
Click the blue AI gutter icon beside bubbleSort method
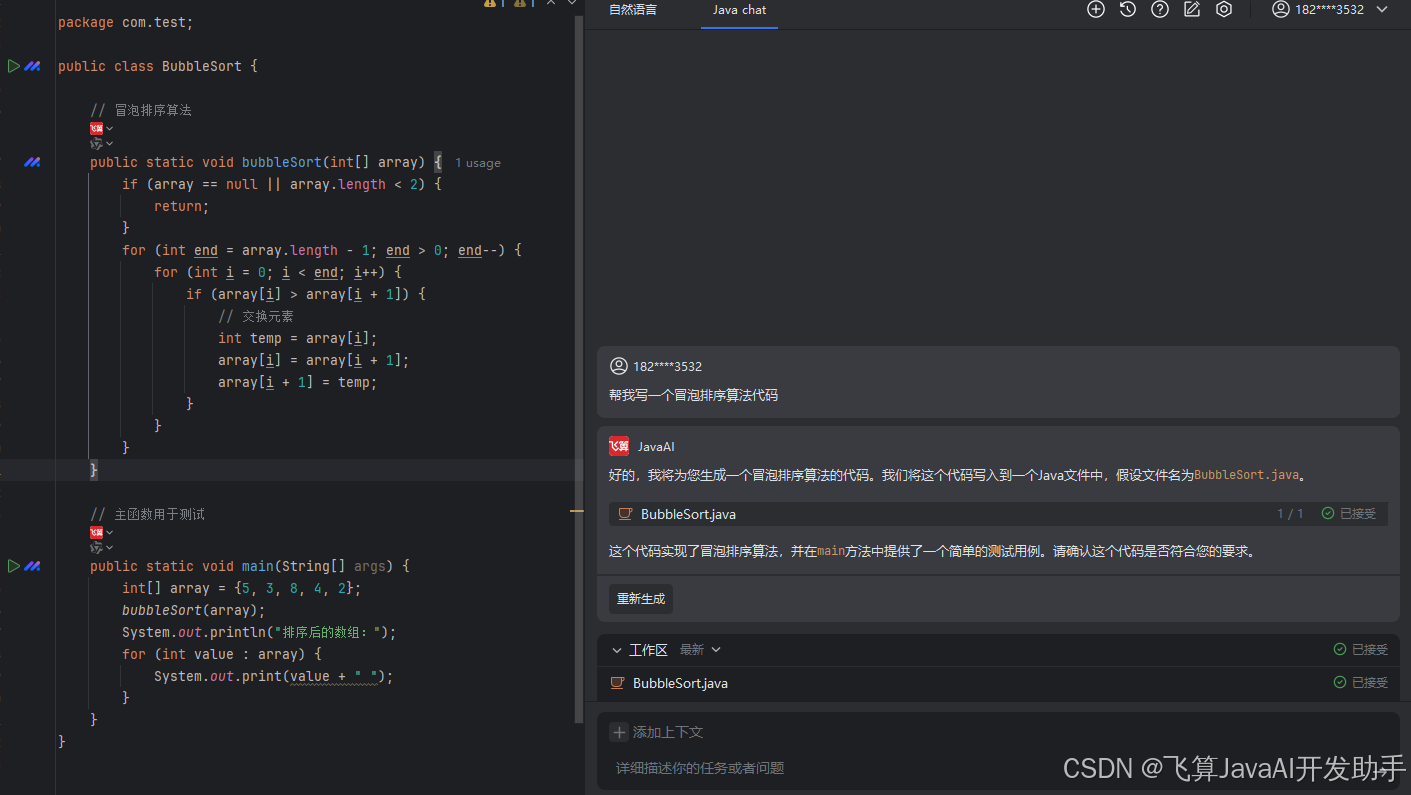(33, 162)
